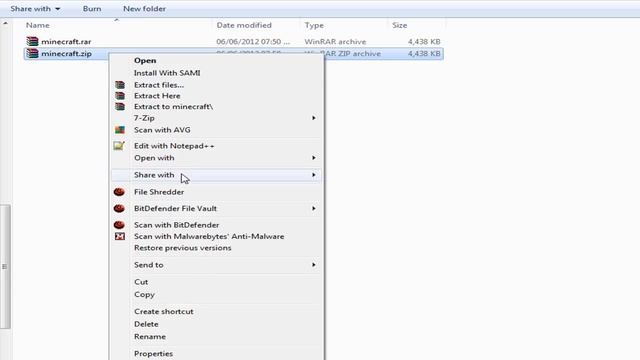
Task: Click the New folder toolbar button
Action: coord(144,9)
